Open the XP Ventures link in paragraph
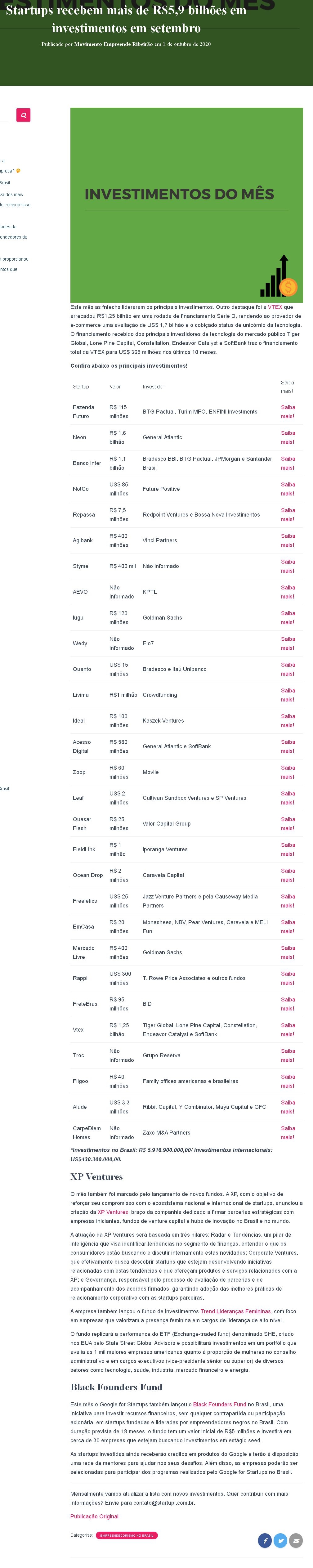This screenshot has width=313, height=1568. pos(113,1212)
